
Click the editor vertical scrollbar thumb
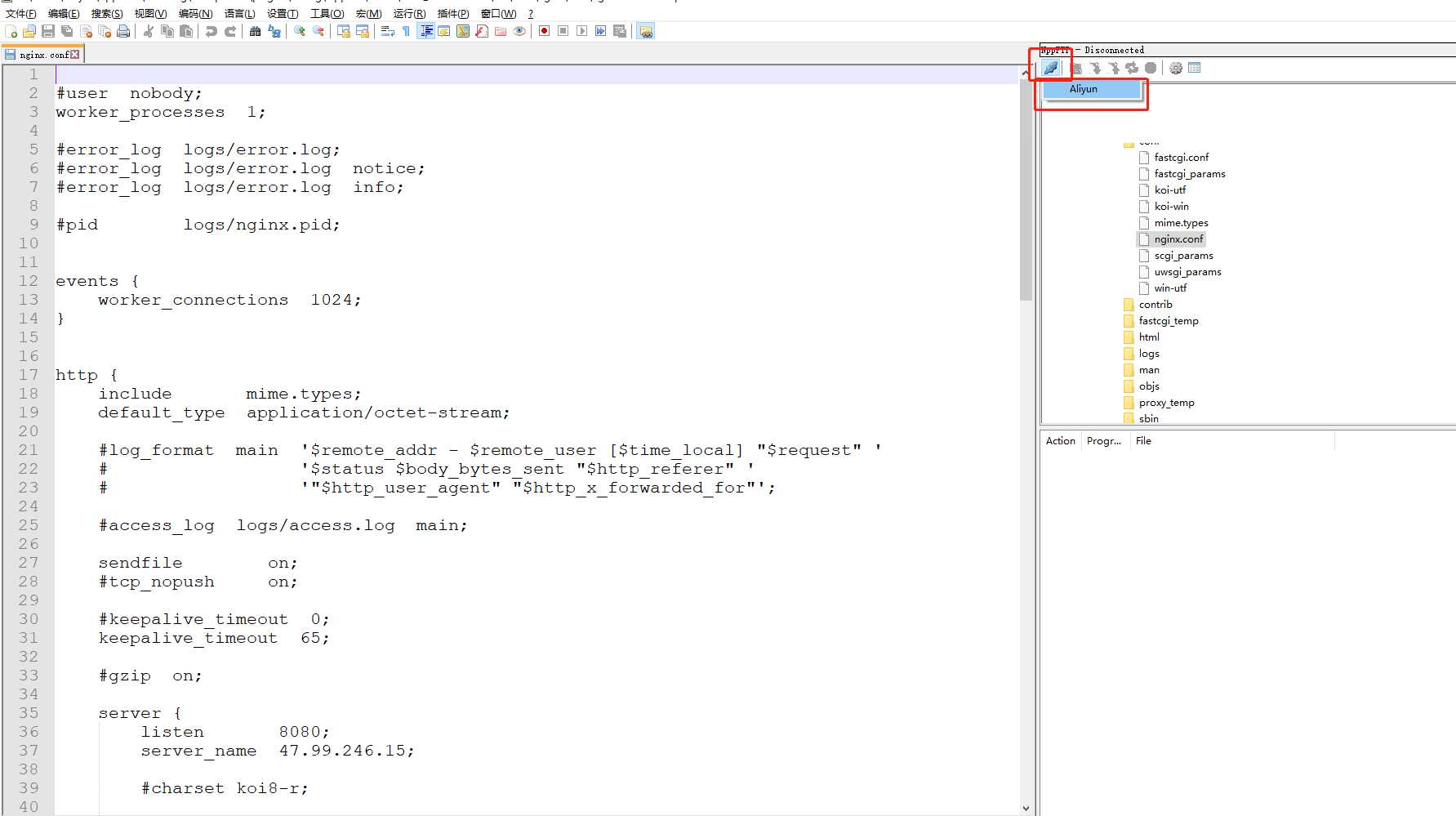1026,191
